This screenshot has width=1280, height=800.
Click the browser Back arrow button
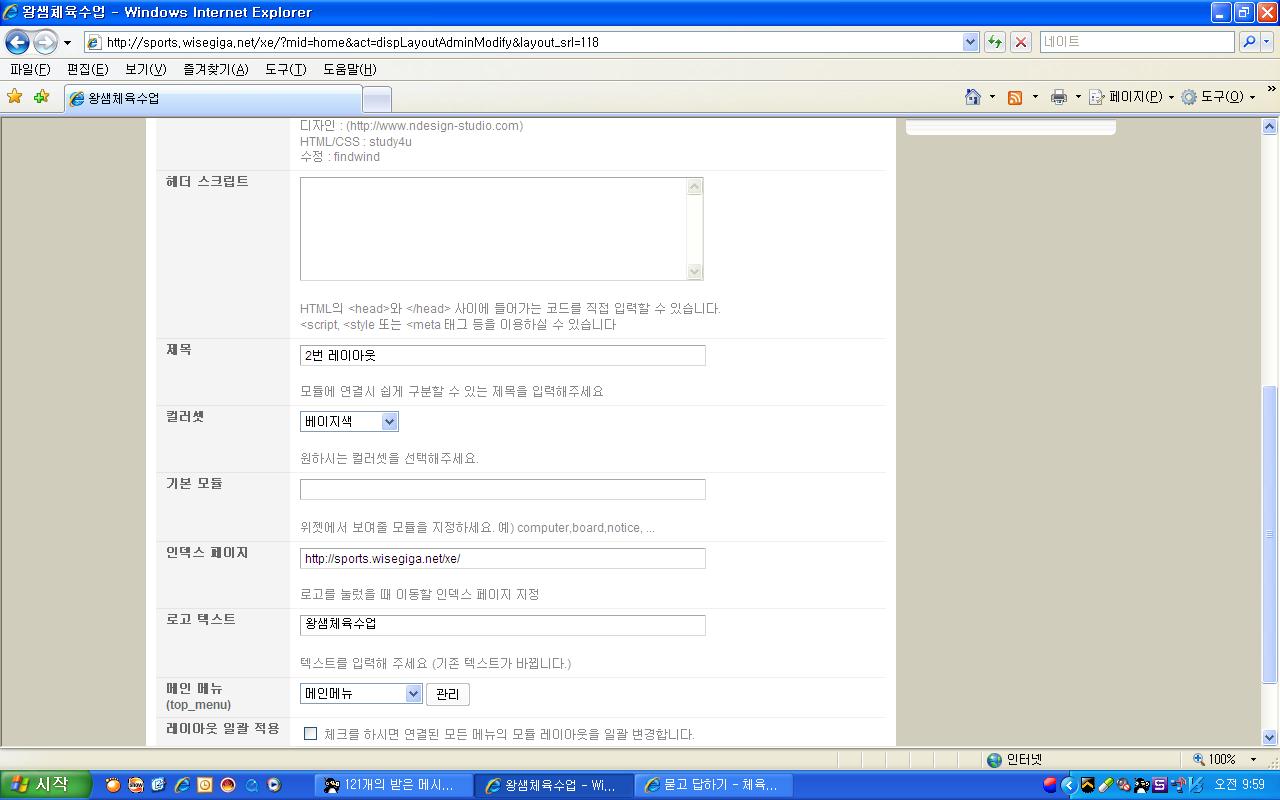pos(17,42)
